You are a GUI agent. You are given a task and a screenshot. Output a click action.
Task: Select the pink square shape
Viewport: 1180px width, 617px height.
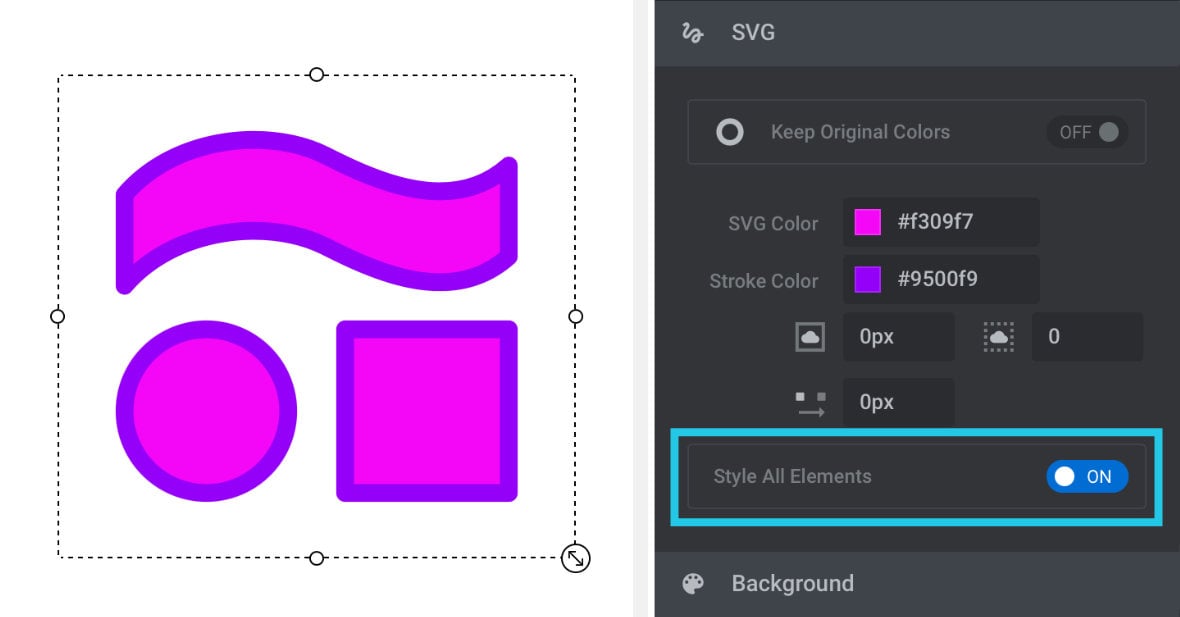[x=427, y=411]
